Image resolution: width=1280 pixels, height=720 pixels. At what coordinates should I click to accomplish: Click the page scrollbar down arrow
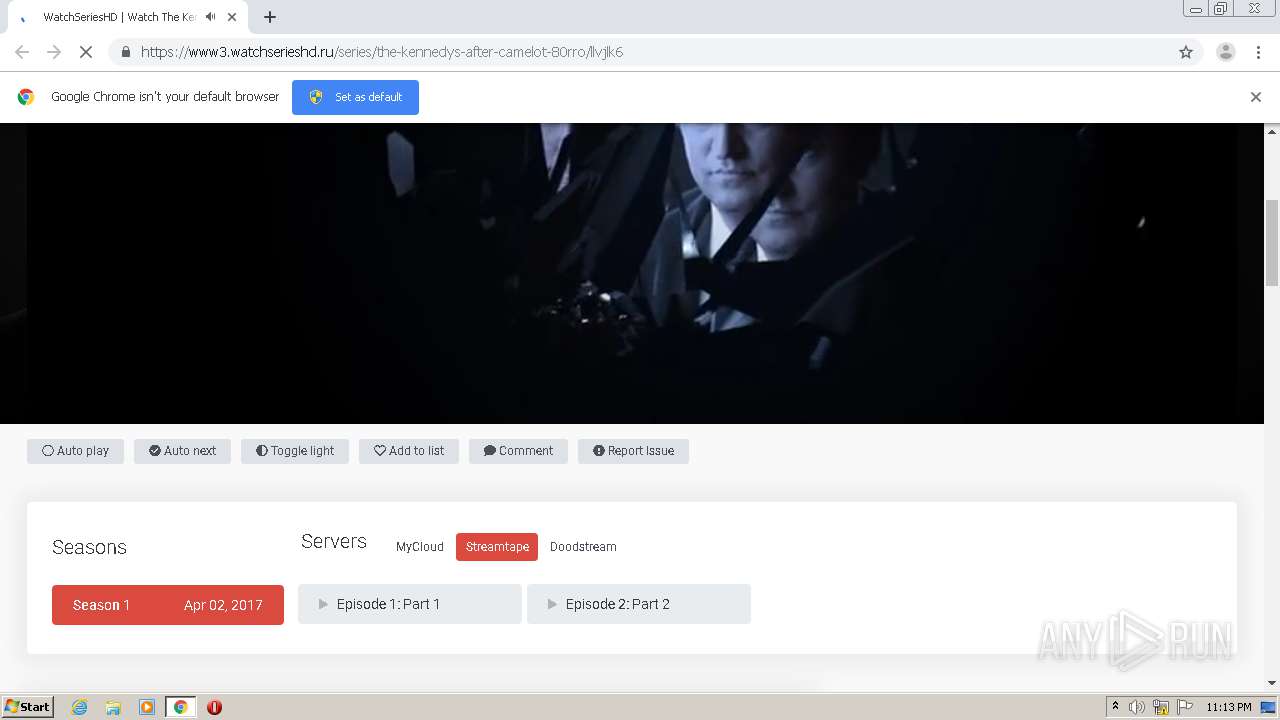pos(1272,683)
